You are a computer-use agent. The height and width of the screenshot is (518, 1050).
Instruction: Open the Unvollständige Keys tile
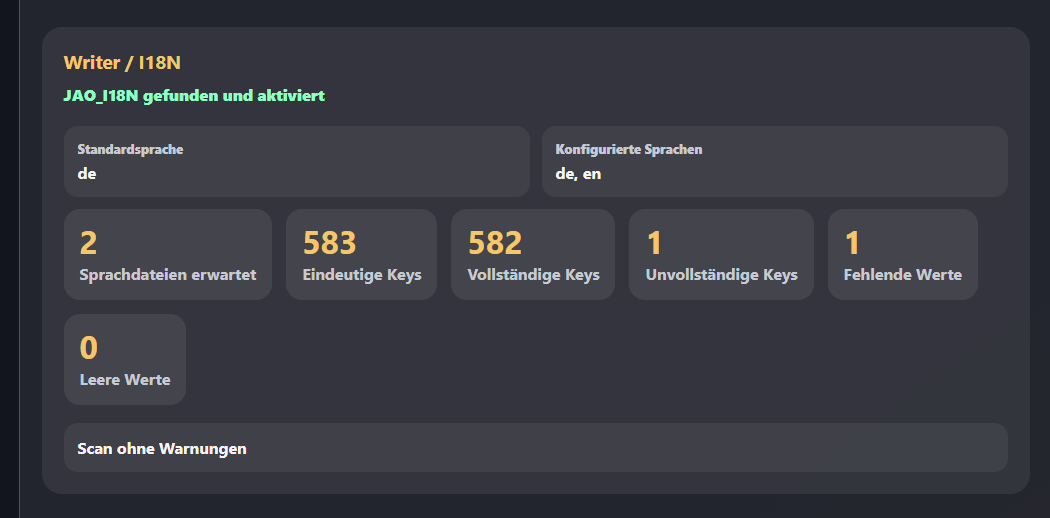click(x=721, y=254)
